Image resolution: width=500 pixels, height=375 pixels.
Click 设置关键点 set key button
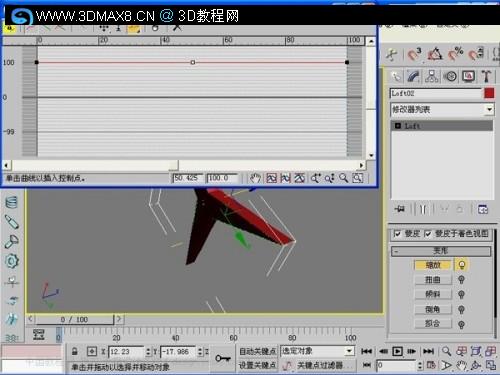[x=258, y=365]
